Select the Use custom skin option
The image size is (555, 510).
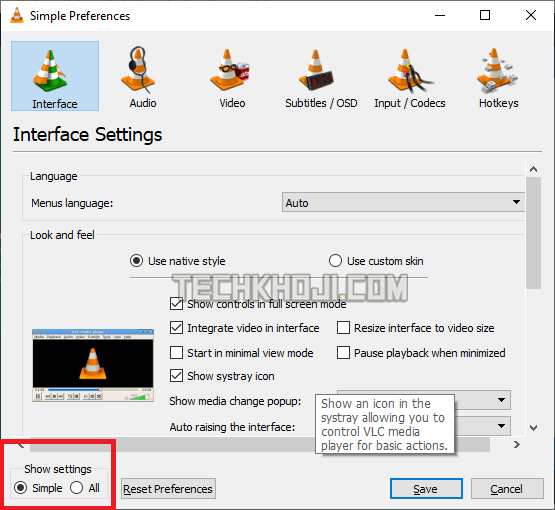[x=335, y=261]
